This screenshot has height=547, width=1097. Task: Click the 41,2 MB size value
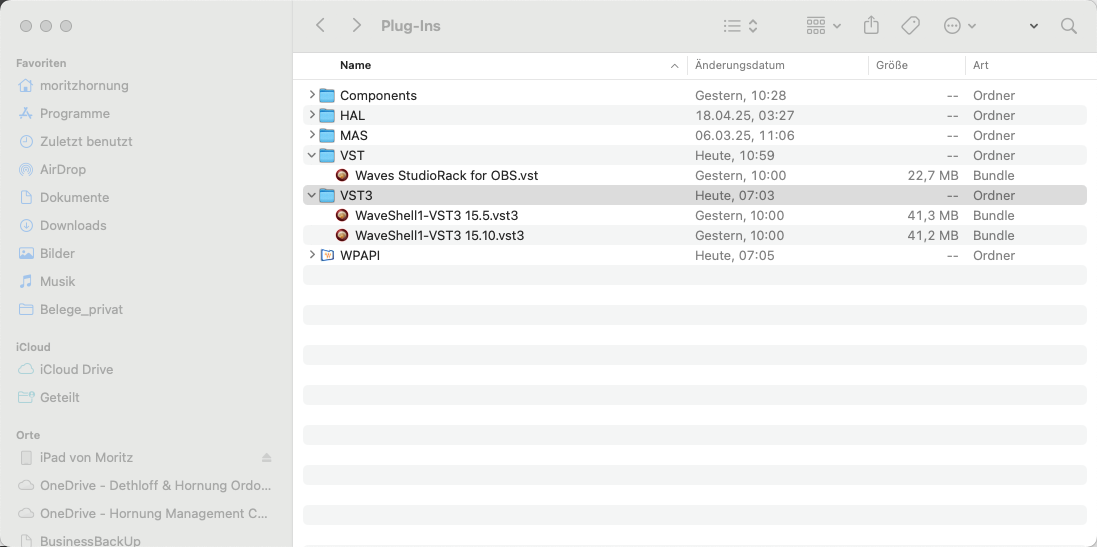(x=933, y=236)
